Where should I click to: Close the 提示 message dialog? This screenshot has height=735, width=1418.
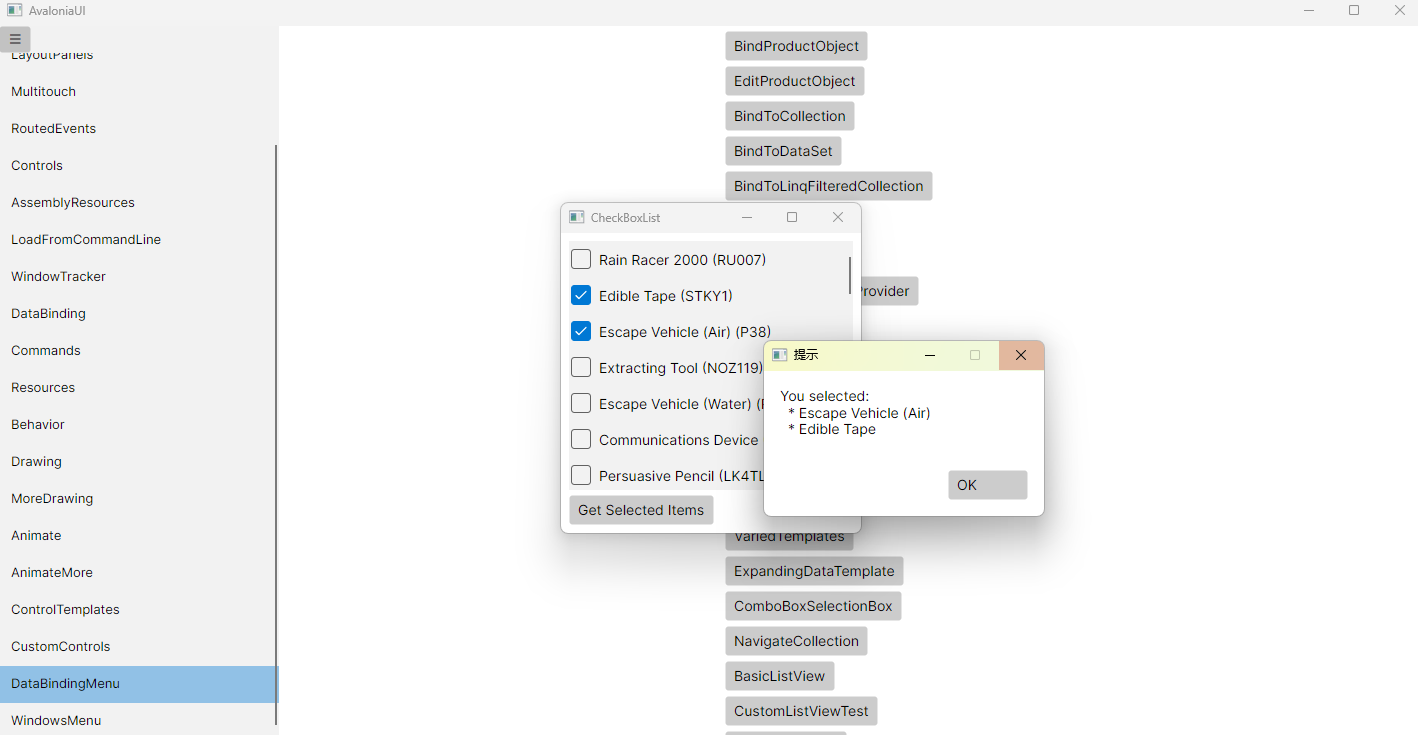point(1021,355)
